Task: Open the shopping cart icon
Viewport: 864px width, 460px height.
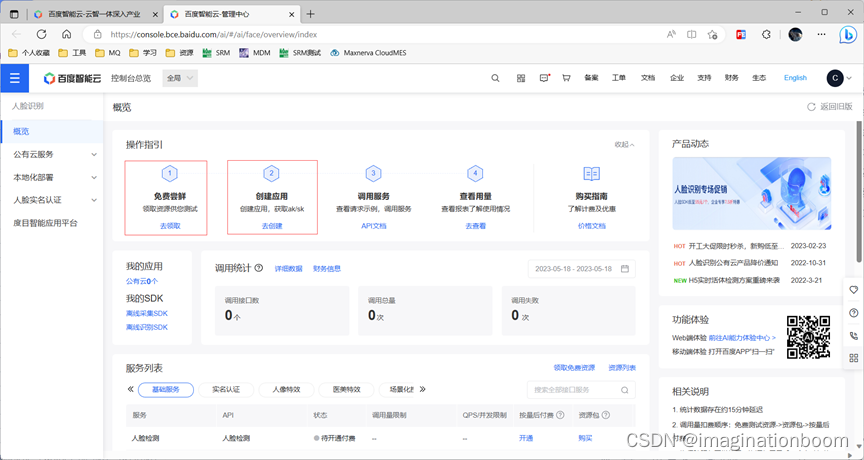Action: click(566, 78)
